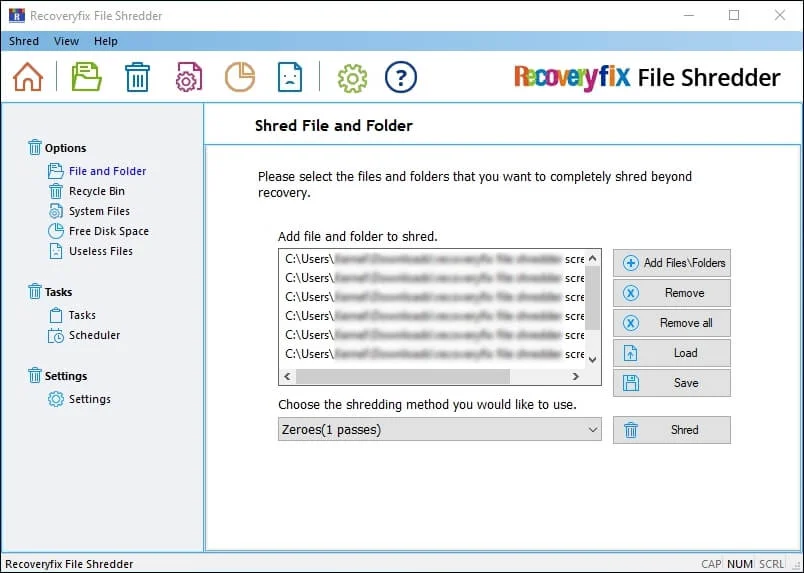Click the Load button
Screen dimensions: 804x573
coord(672,353)
